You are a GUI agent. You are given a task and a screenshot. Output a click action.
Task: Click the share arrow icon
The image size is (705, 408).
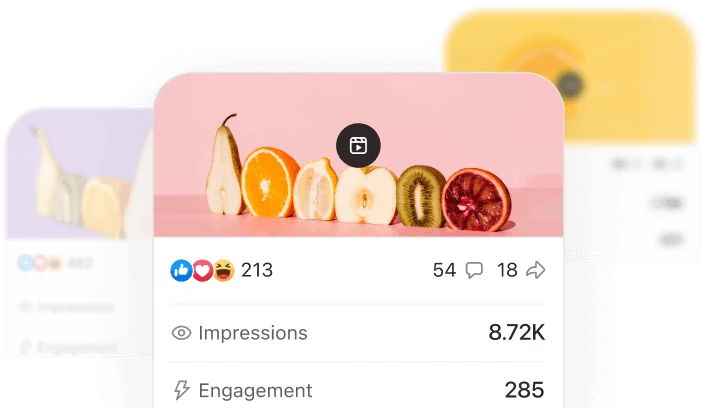[536, 270]
